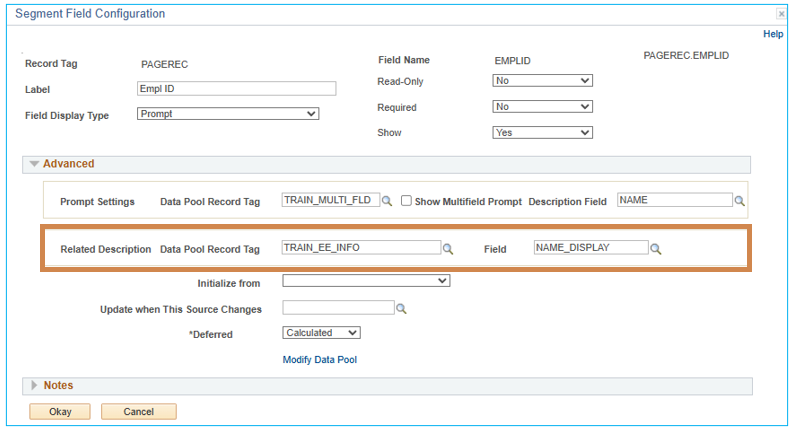Viewport: 792px width, 431px height.
Task: Click the Update when This Source Changes input
Action: tap(338, 307)
